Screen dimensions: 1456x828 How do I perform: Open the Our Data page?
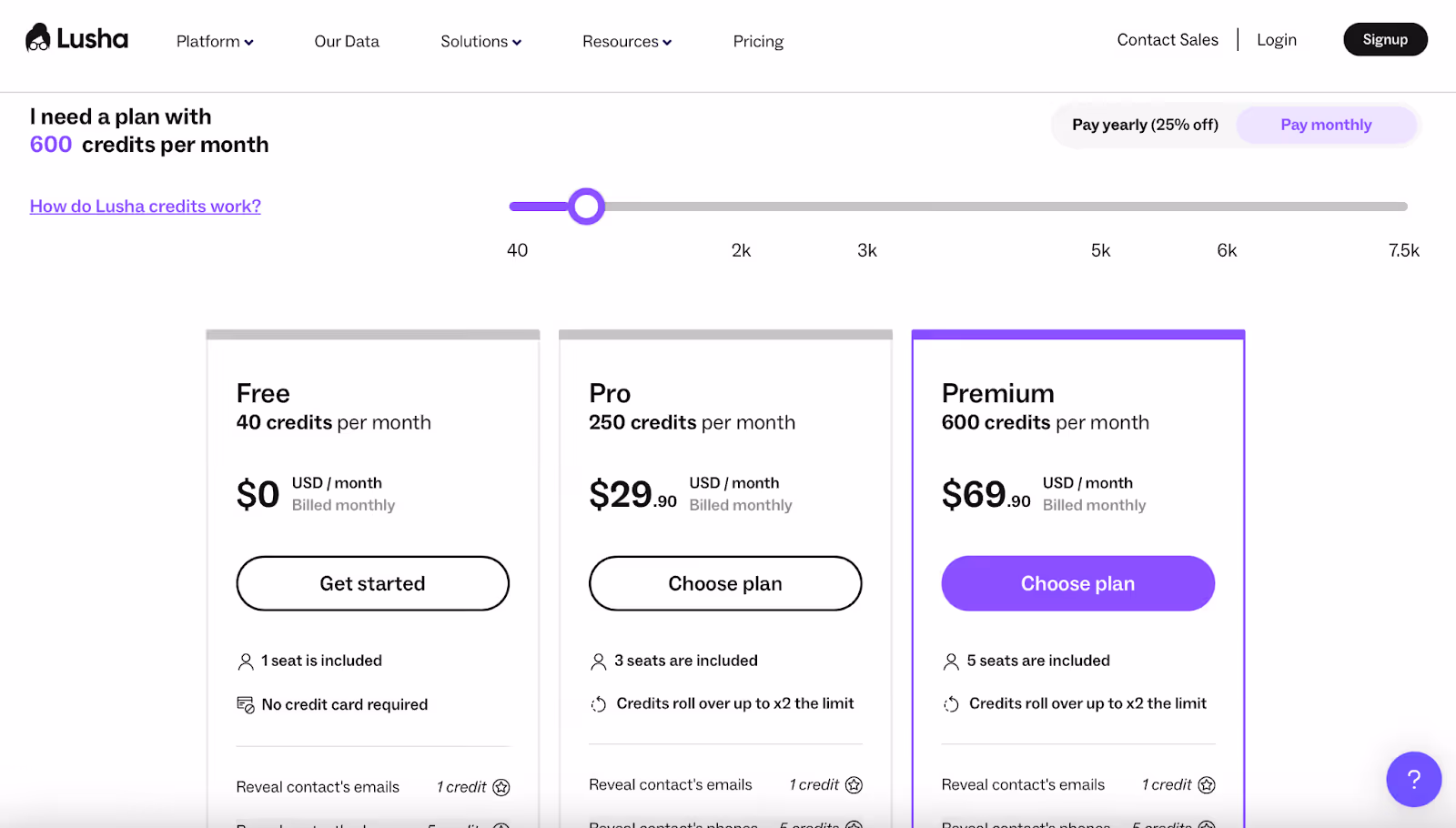click(x=346, y=41)
